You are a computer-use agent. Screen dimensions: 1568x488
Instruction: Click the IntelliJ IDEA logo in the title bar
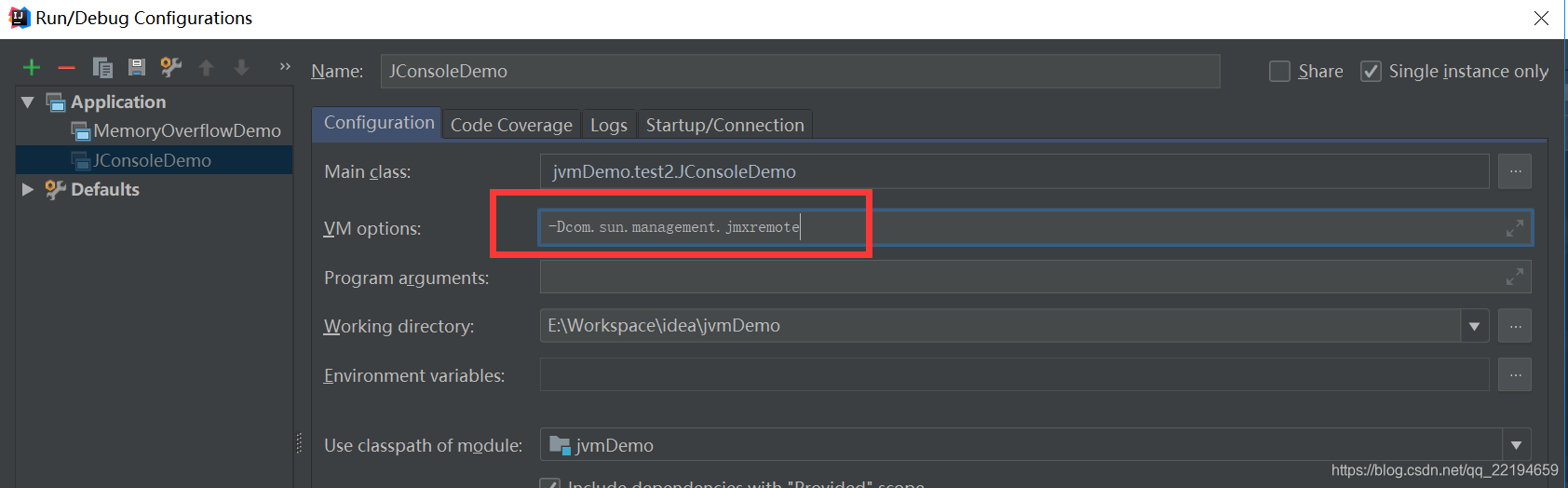coord(19,18)
